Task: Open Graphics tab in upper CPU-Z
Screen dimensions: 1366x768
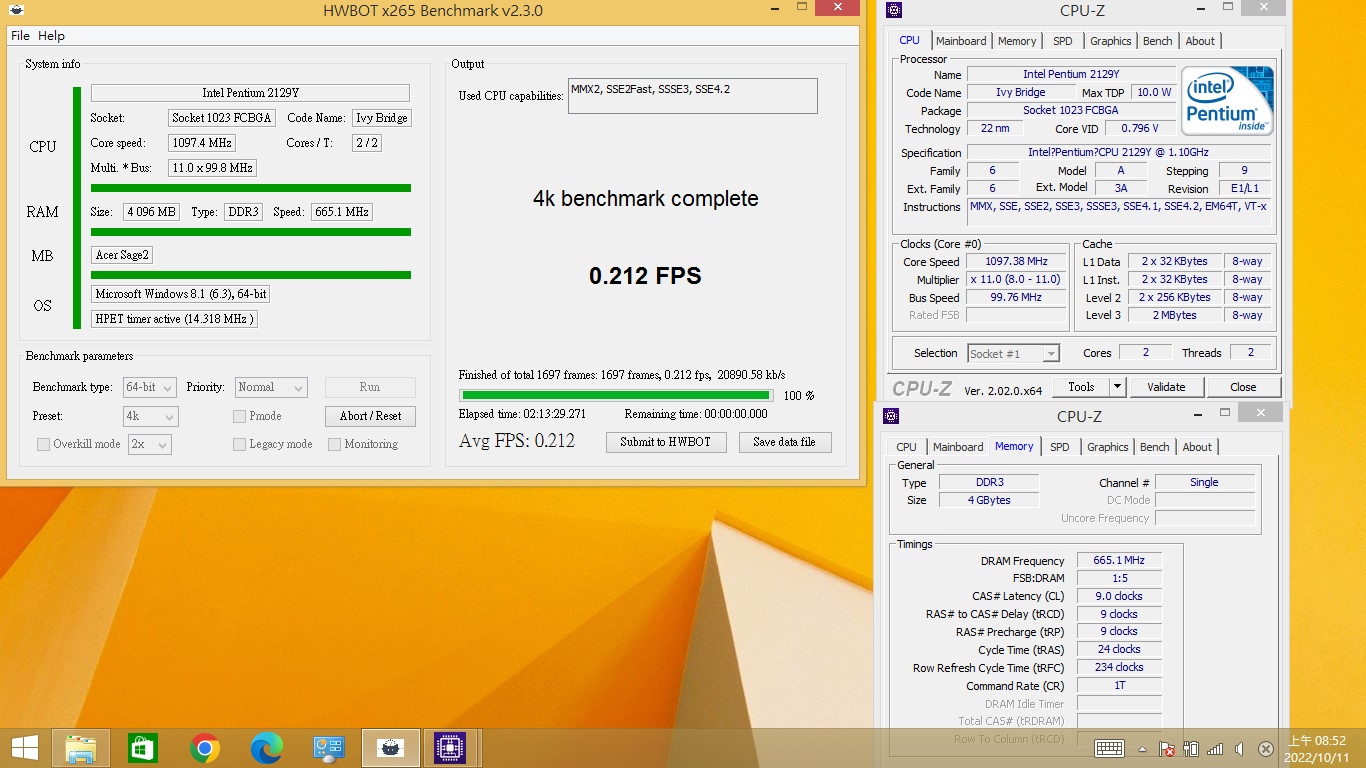Action: (1111, 41)
